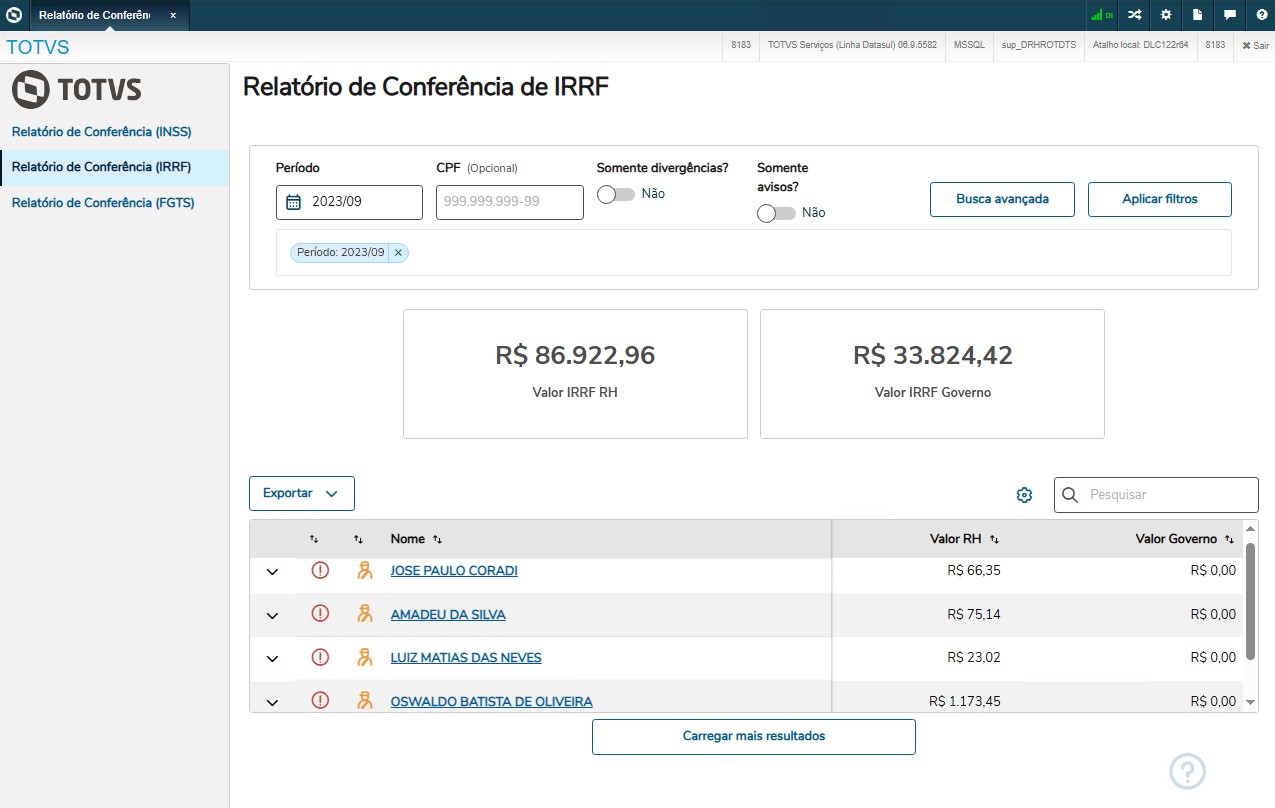The height and width of the screenshot is (808, 1275).
Task: Remove the Período: 2023/09 filter tag
Action: coord(398,253)
